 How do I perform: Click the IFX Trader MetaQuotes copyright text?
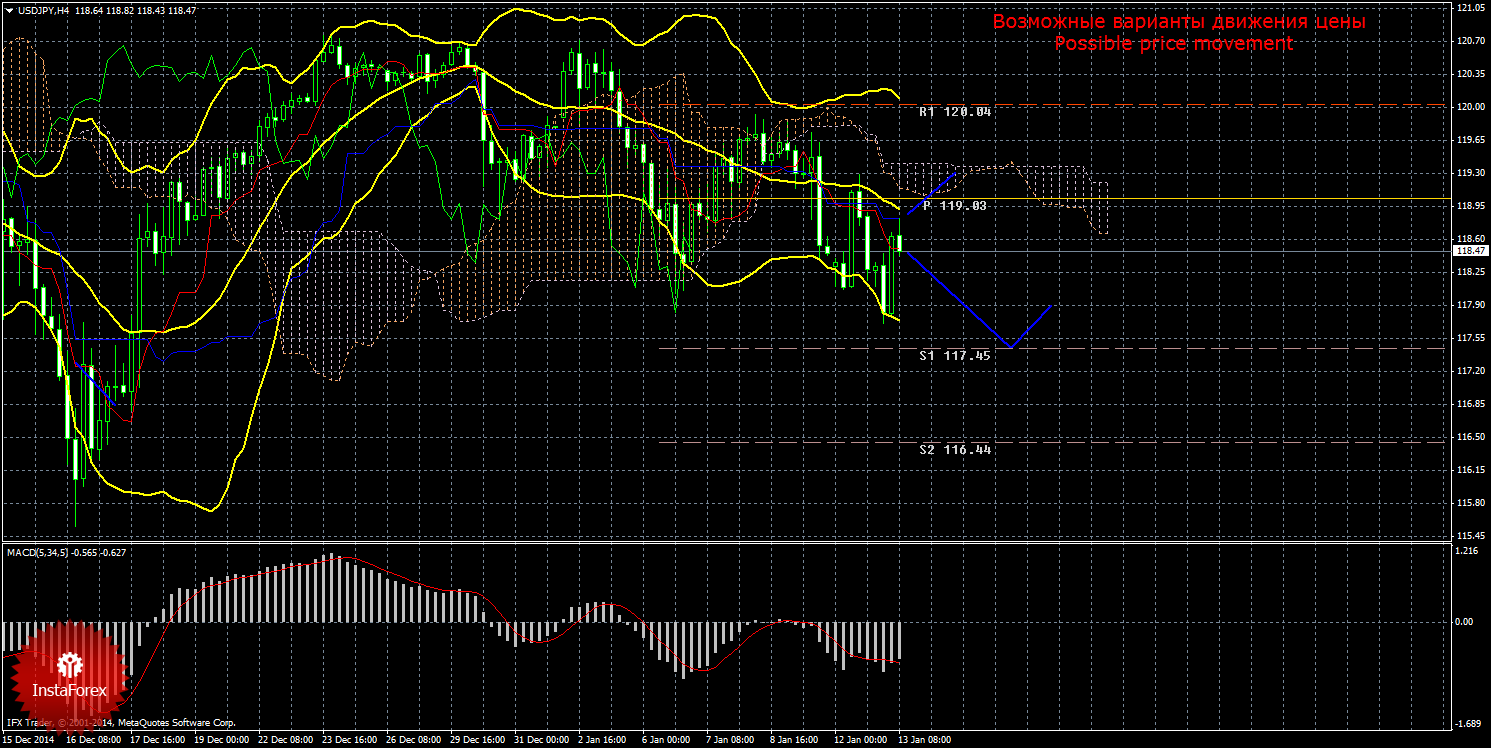pyautogui.click(x=120, y=722)
